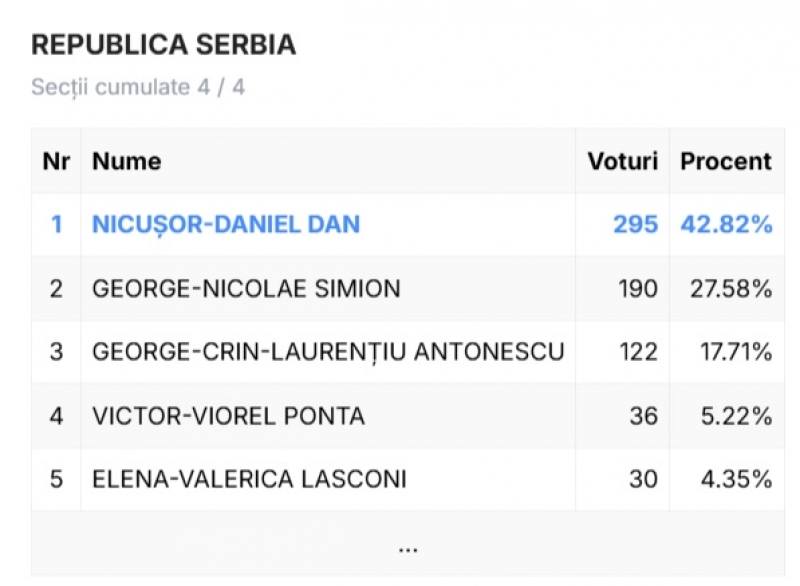Click the 122 votes cell
Viewport: 800px width, 586px height.
pos(638,352)
